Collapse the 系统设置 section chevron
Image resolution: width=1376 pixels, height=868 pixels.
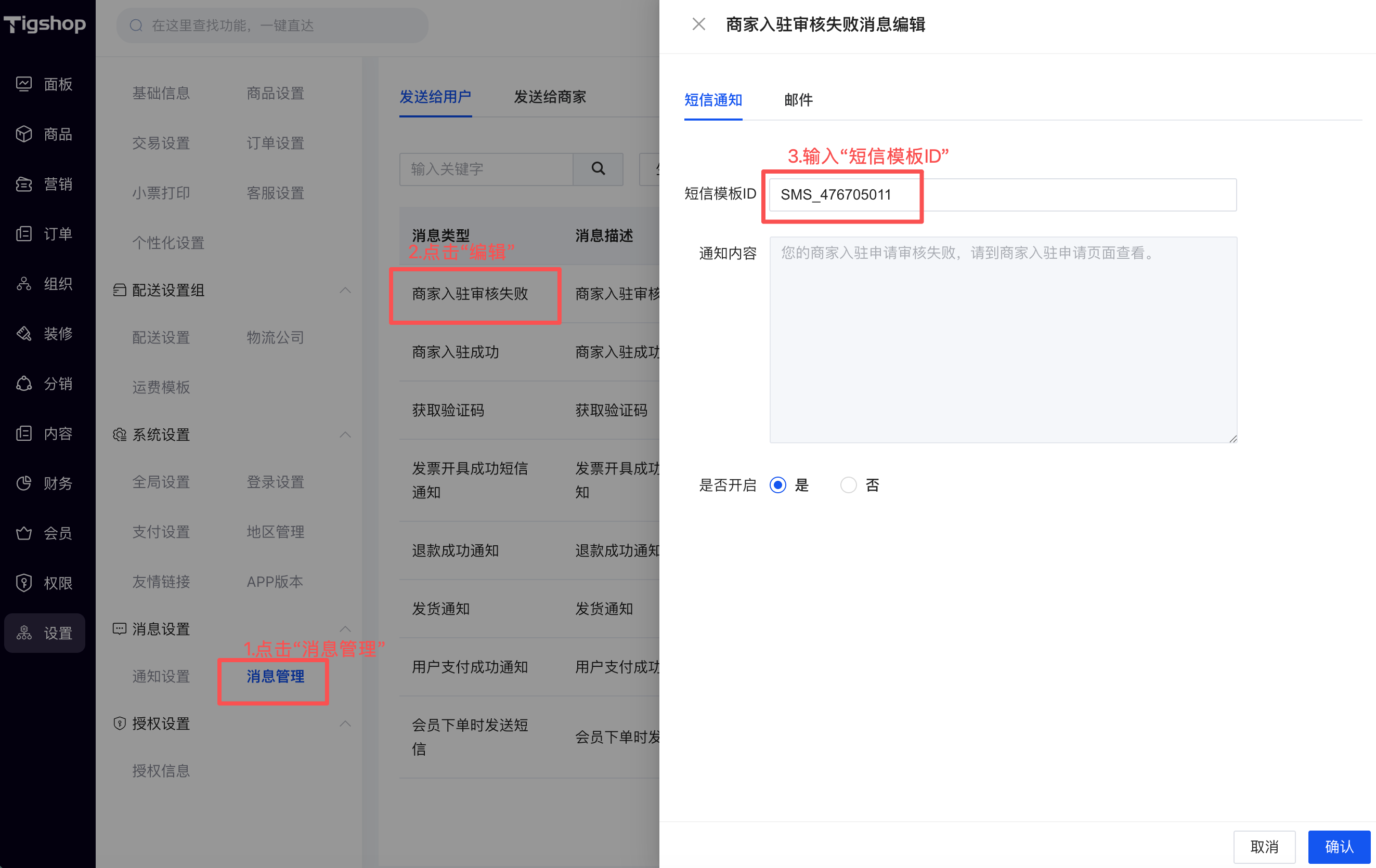(x=345, y=435)
